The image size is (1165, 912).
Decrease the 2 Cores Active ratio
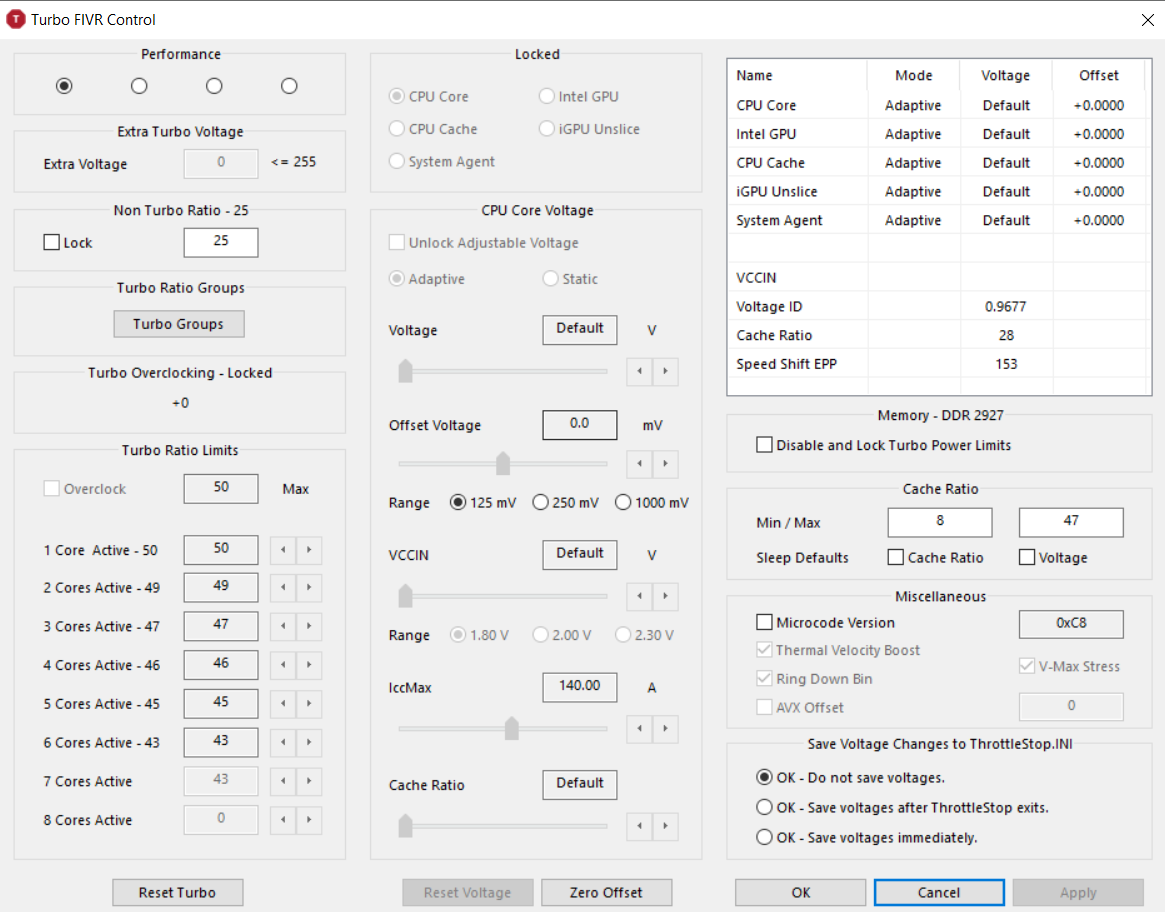(x=283, y=587)
